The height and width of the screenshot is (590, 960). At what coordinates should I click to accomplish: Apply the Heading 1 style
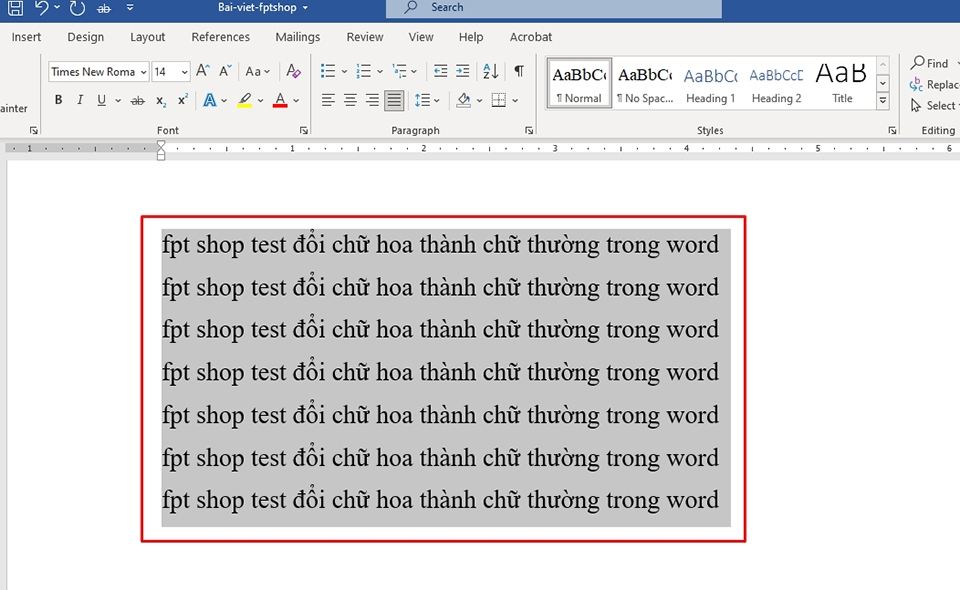point(711,83)
